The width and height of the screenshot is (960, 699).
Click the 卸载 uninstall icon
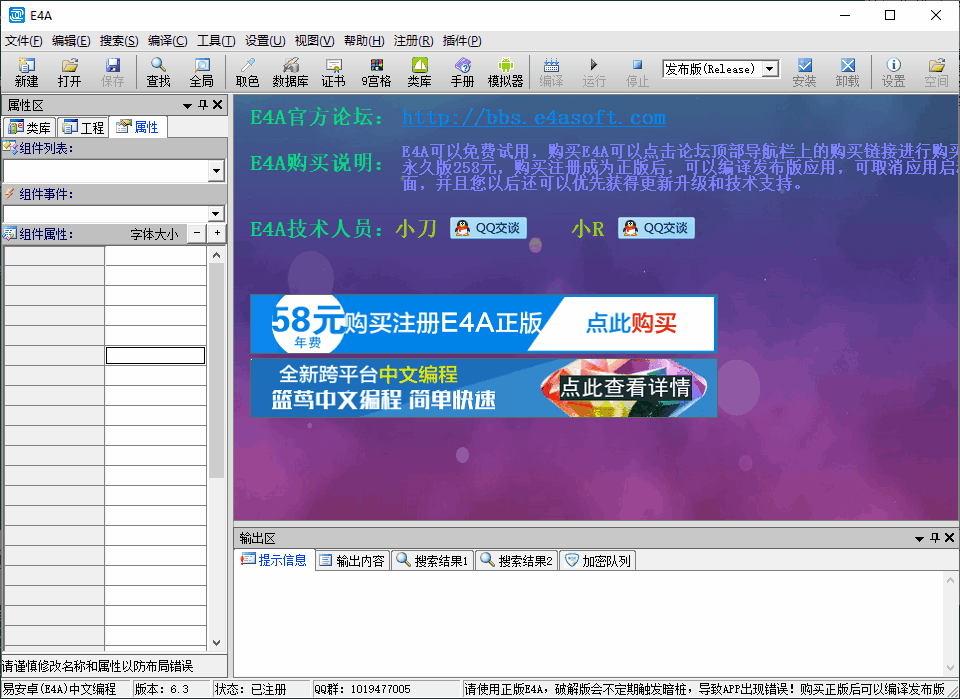[x=847, y=72]
